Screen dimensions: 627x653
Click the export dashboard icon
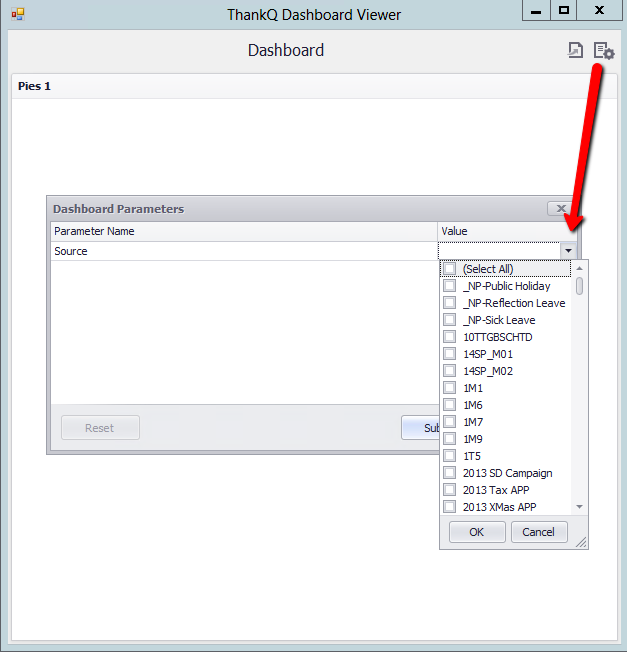coord(575,50)
